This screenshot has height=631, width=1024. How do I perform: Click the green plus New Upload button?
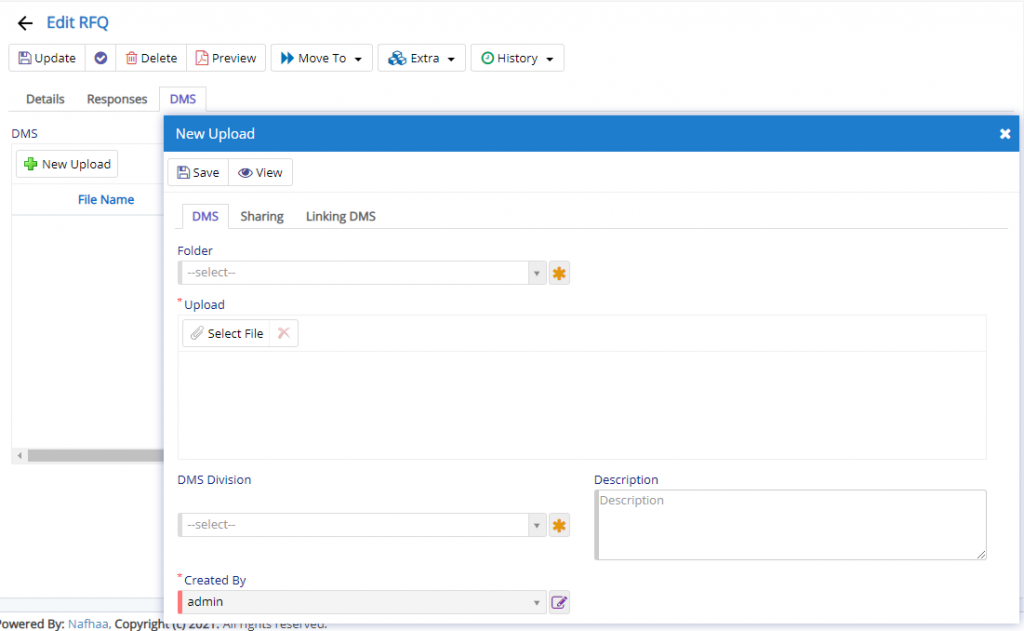(67, 164)
